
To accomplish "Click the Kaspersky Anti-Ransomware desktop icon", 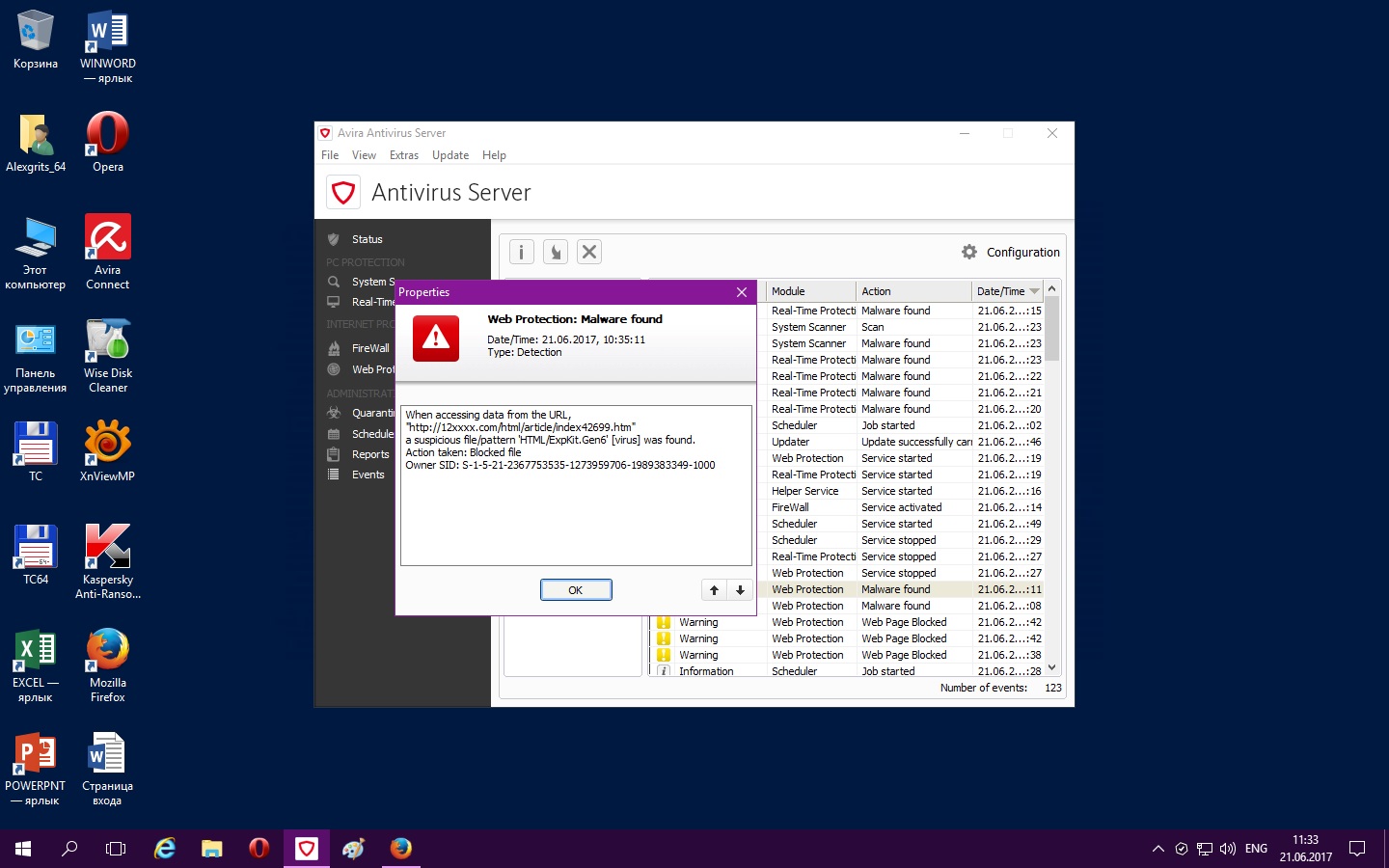I will pyautogui.click(x=107, y=561).
